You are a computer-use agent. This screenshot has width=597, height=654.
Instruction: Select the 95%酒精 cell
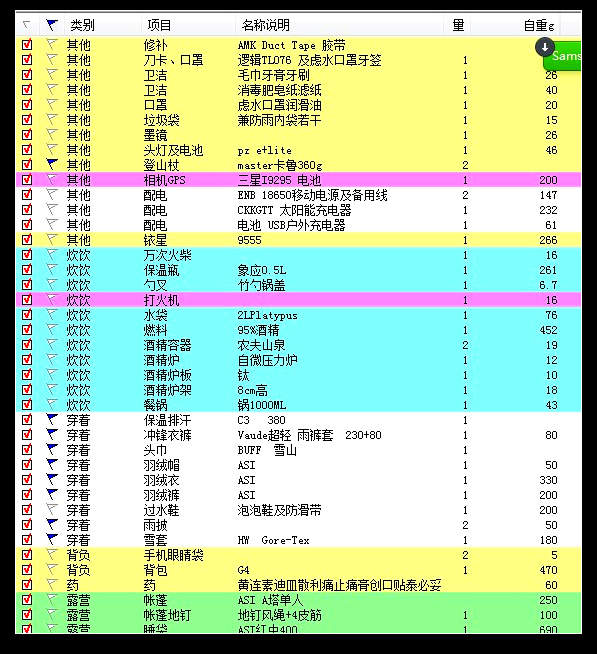coord(258,330)
